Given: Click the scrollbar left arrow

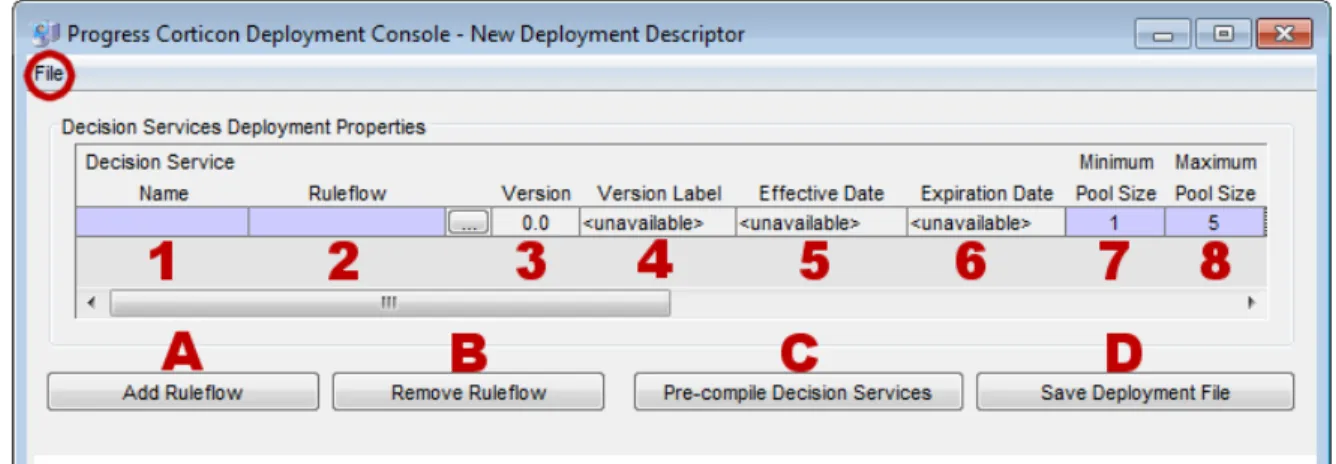Looking at the screenshot, I should [x=91, y=302].
